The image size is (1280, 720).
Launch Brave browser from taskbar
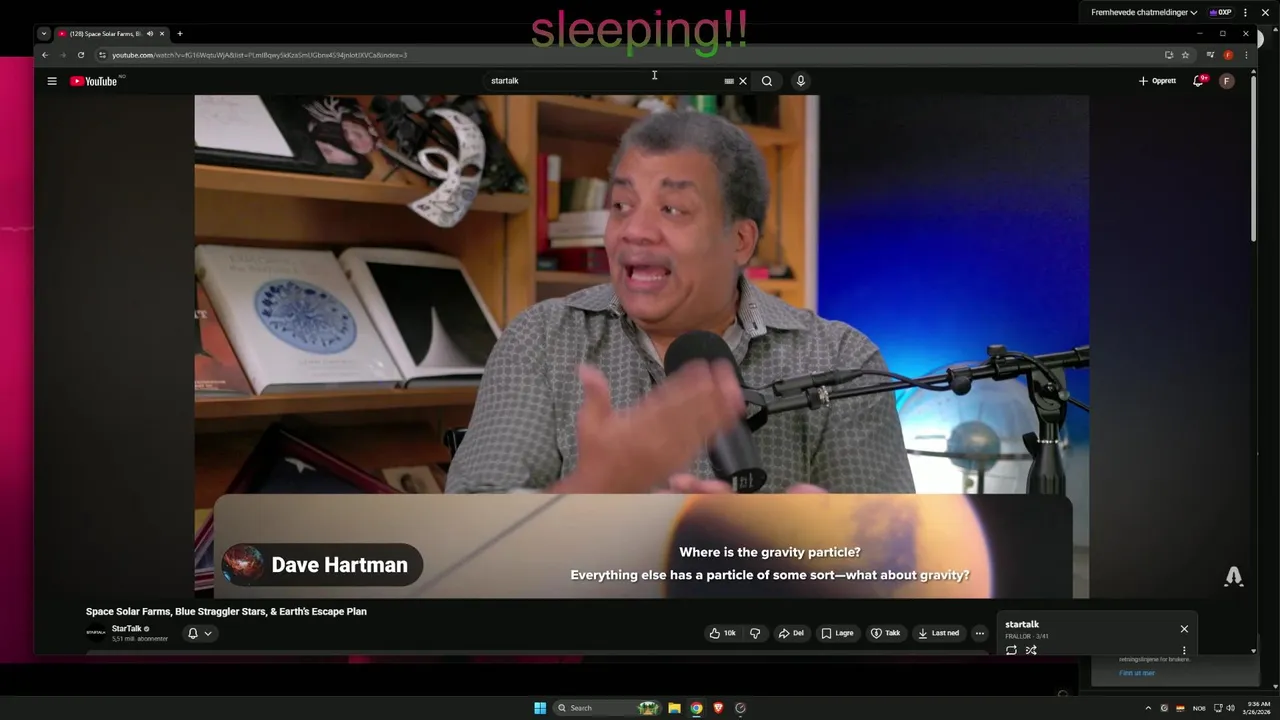(718, 708)
